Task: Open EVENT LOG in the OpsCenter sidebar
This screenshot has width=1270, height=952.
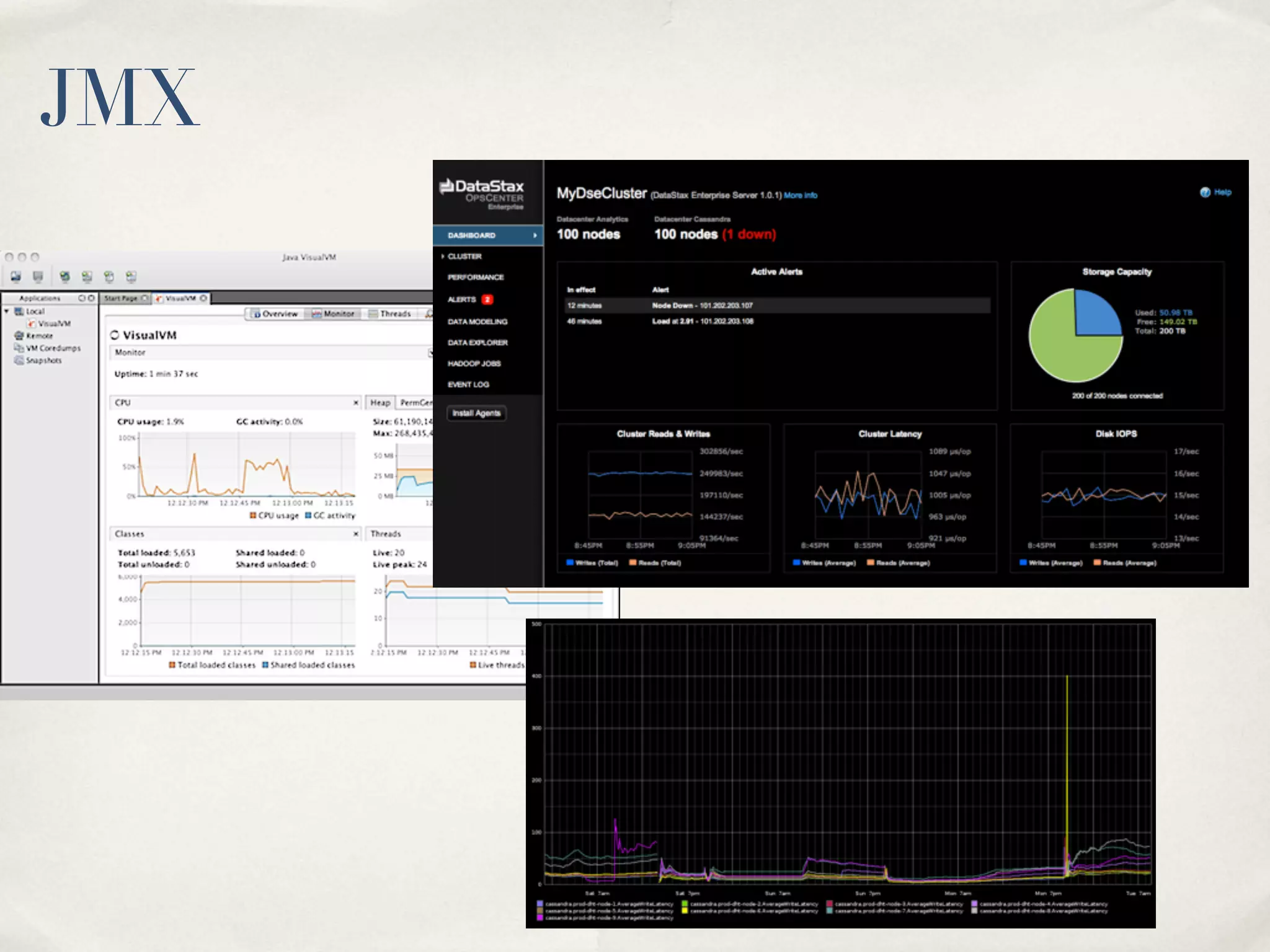Action: click(468, 385)
